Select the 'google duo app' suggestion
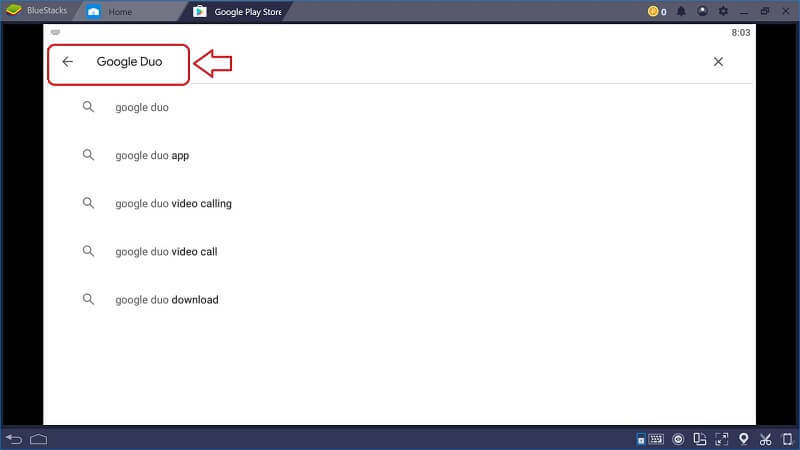800x450 pixels. click(152, 155)
